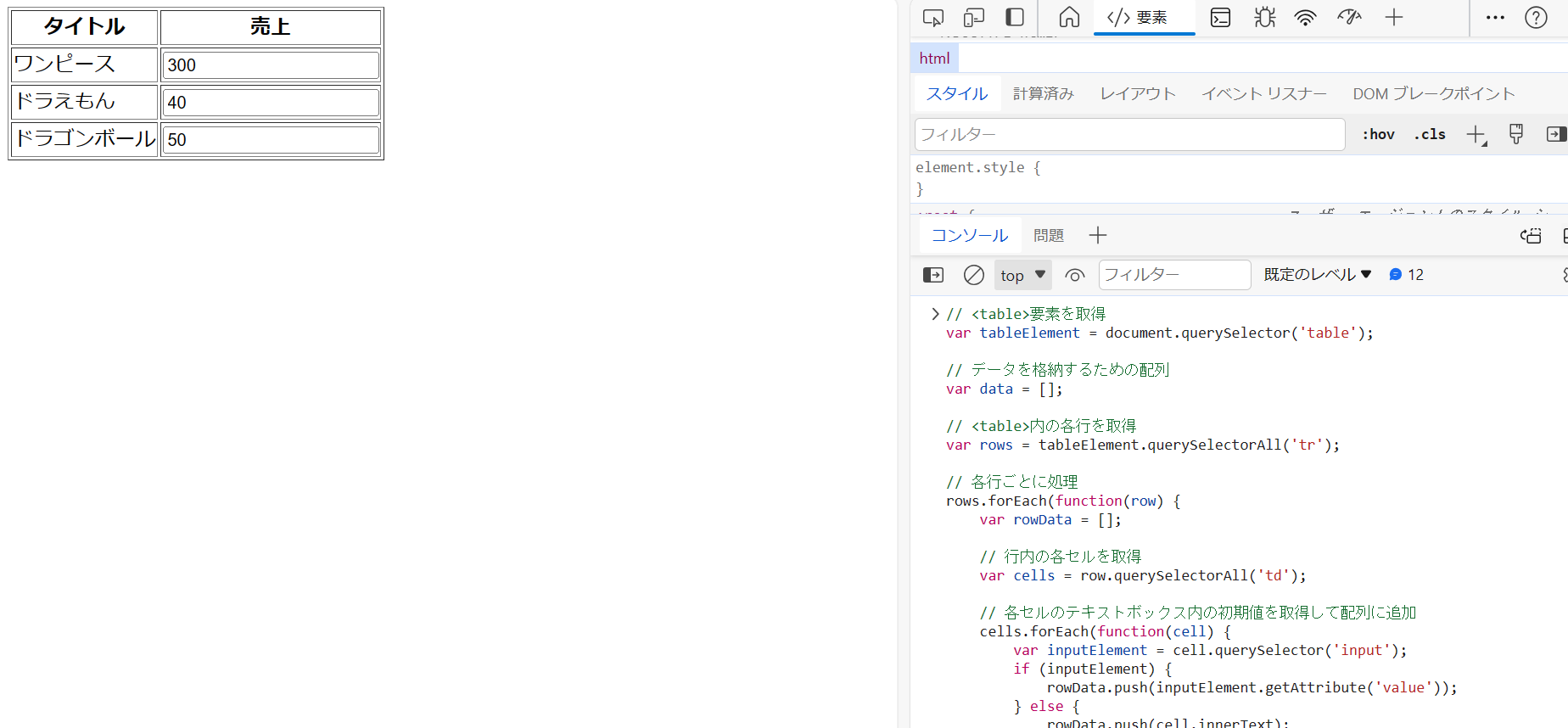Focus the console フィルター input
1568x728 pixels.
tap(1175, 275)
